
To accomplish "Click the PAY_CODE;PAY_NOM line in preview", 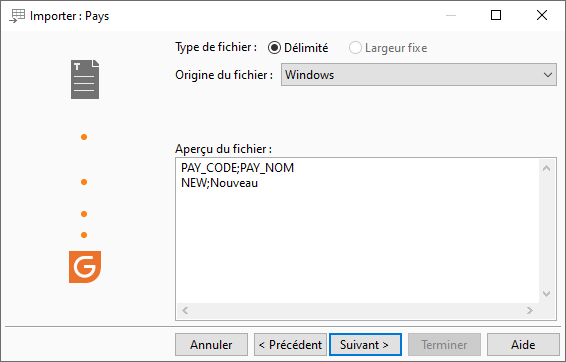I will click(238, 168).
